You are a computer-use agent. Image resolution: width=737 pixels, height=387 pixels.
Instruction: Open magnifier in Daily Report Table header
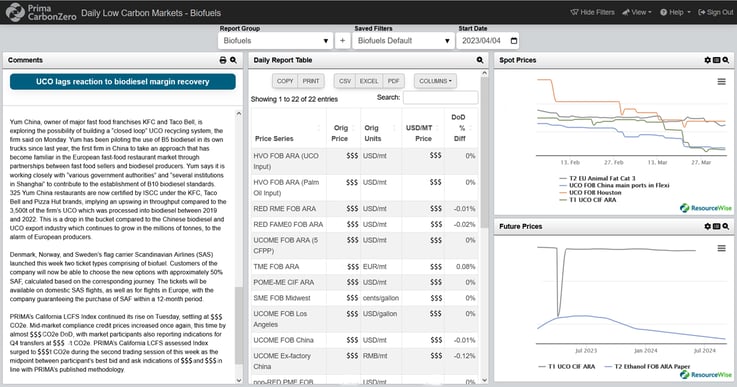click(480, 60)
